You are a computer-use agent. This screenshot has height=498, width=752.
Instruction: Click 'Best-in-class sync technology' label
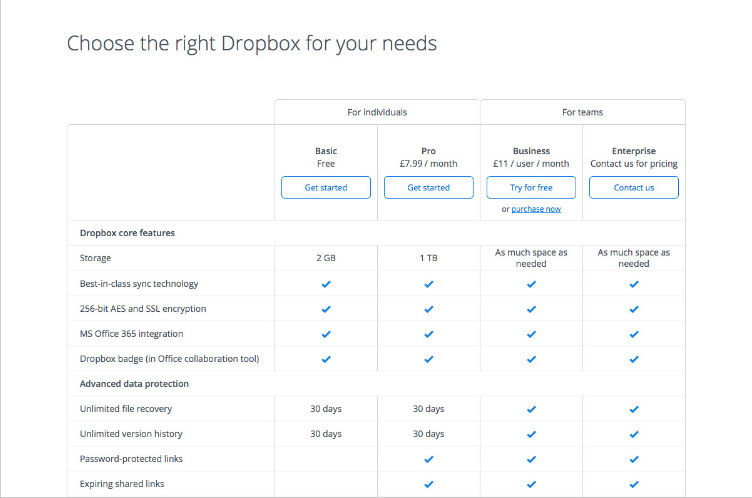tap(139, 284)
